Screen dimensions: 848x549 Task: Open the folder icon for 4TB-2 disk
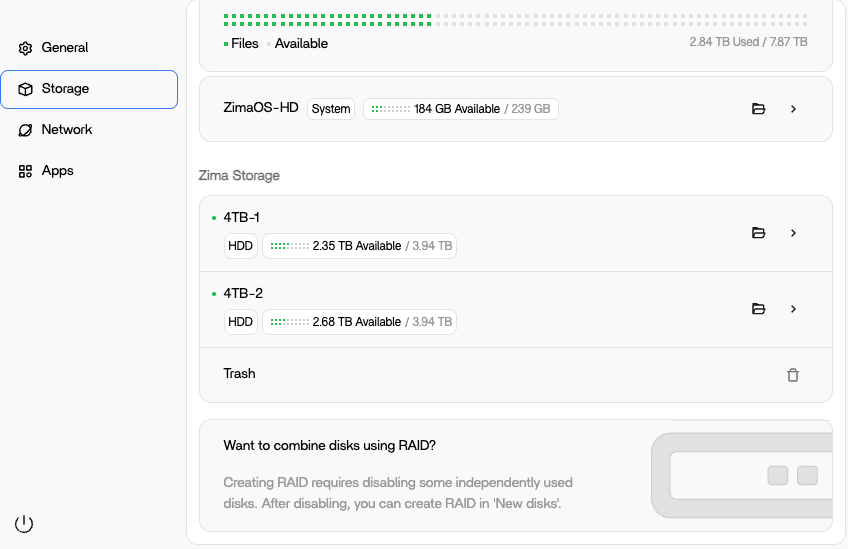[758, 309]
